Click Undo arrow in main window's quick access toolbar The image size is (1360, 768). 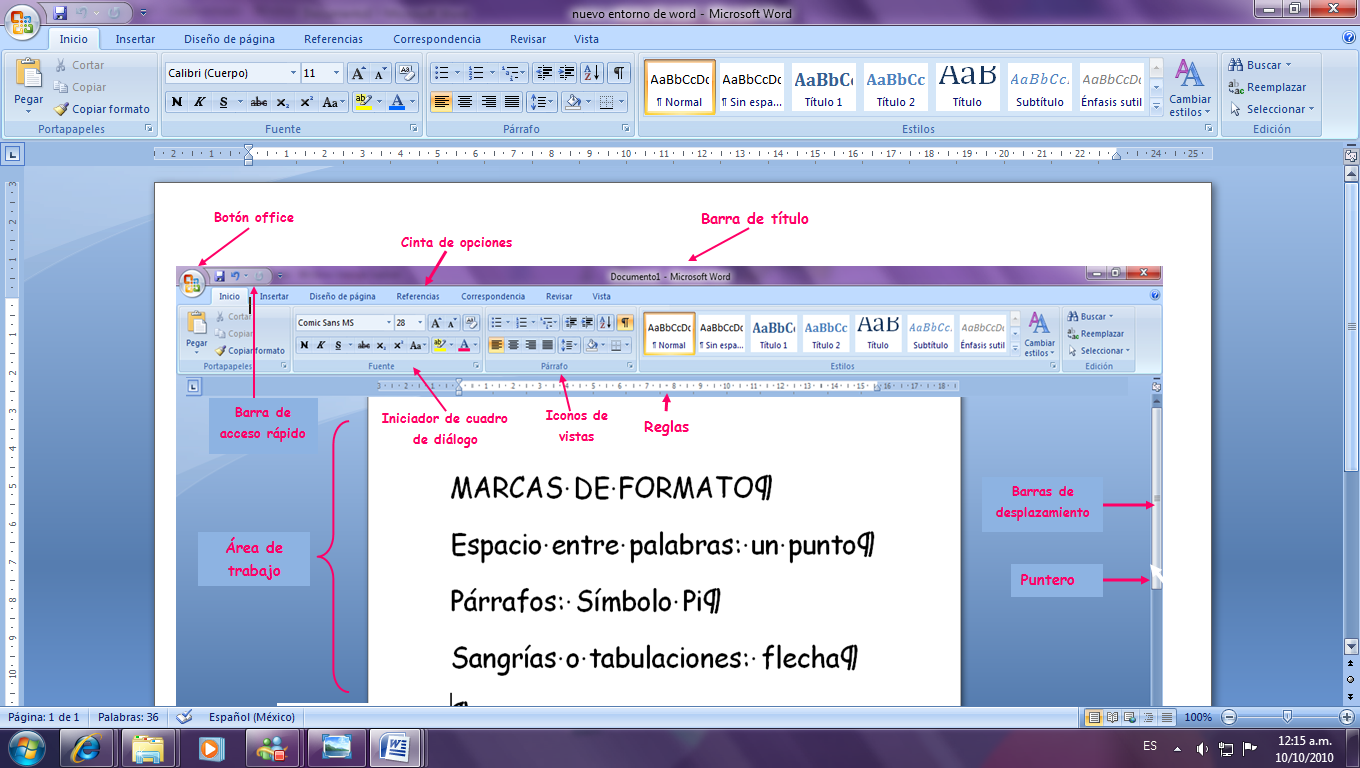(x=83, y=13)
